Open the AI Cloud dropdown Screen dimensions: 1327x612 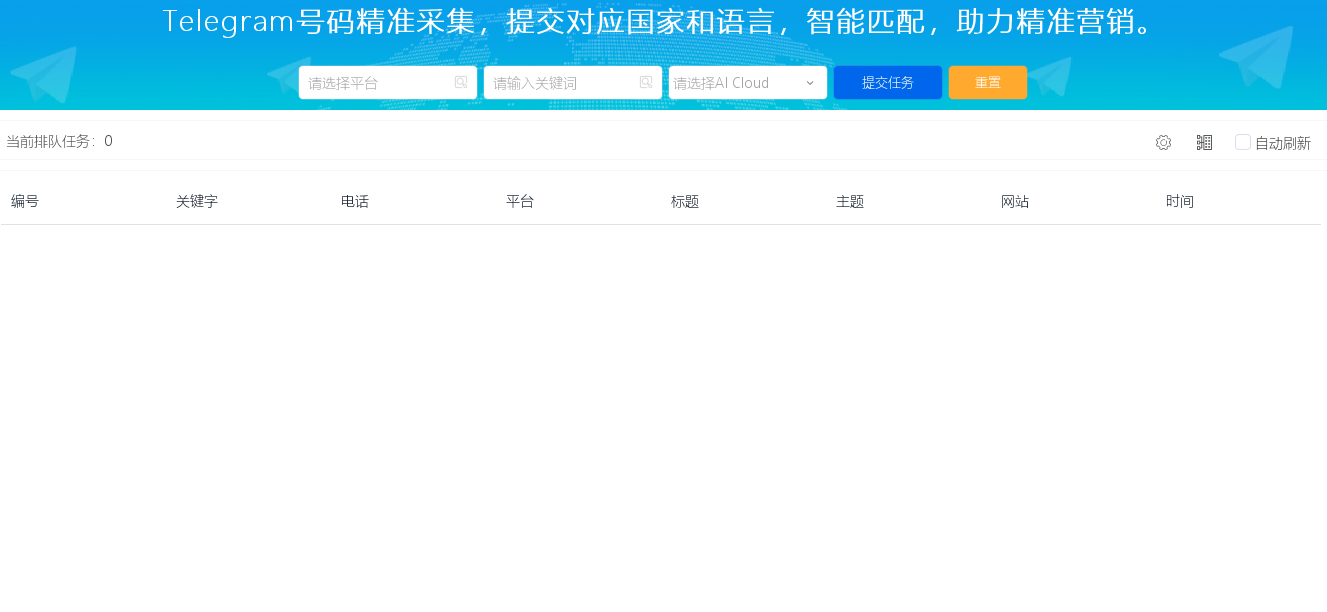[748, 83]
